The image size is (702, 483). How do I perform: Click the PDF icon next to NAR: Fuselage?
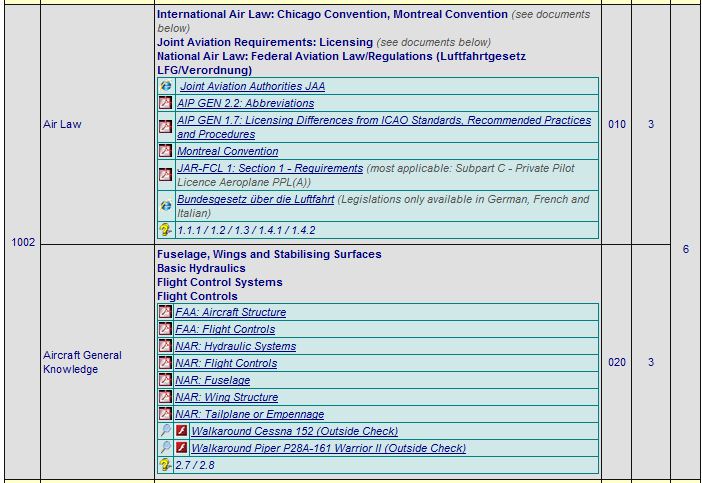(x=165, y=380)
